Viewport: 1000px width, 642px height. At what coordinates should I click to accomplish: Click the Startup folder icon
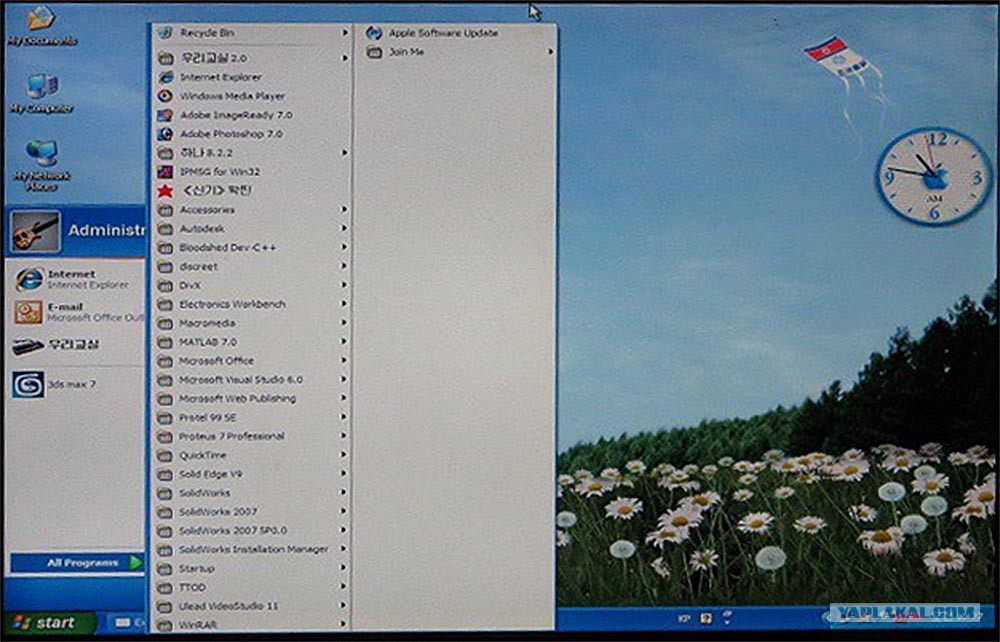point(165,569)
